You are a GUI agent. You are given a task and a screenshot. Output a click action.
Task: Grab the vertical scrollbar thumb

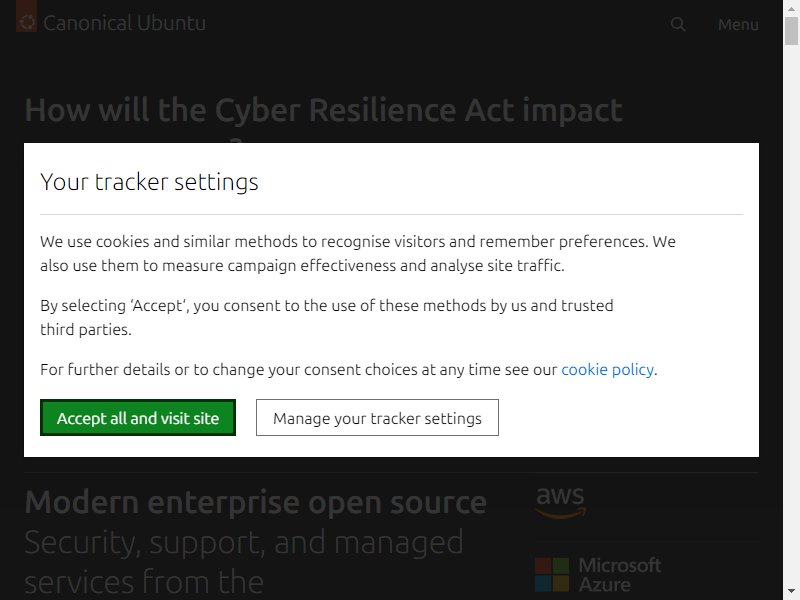(791, 31)
